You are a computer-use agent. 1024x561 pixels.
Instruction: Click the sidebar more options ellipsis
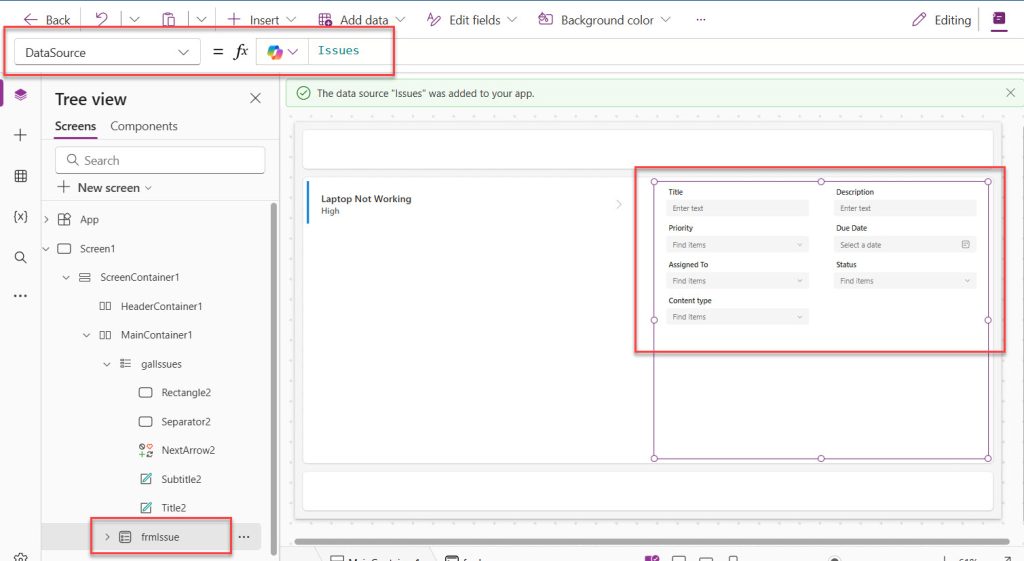tap(20, 296)
